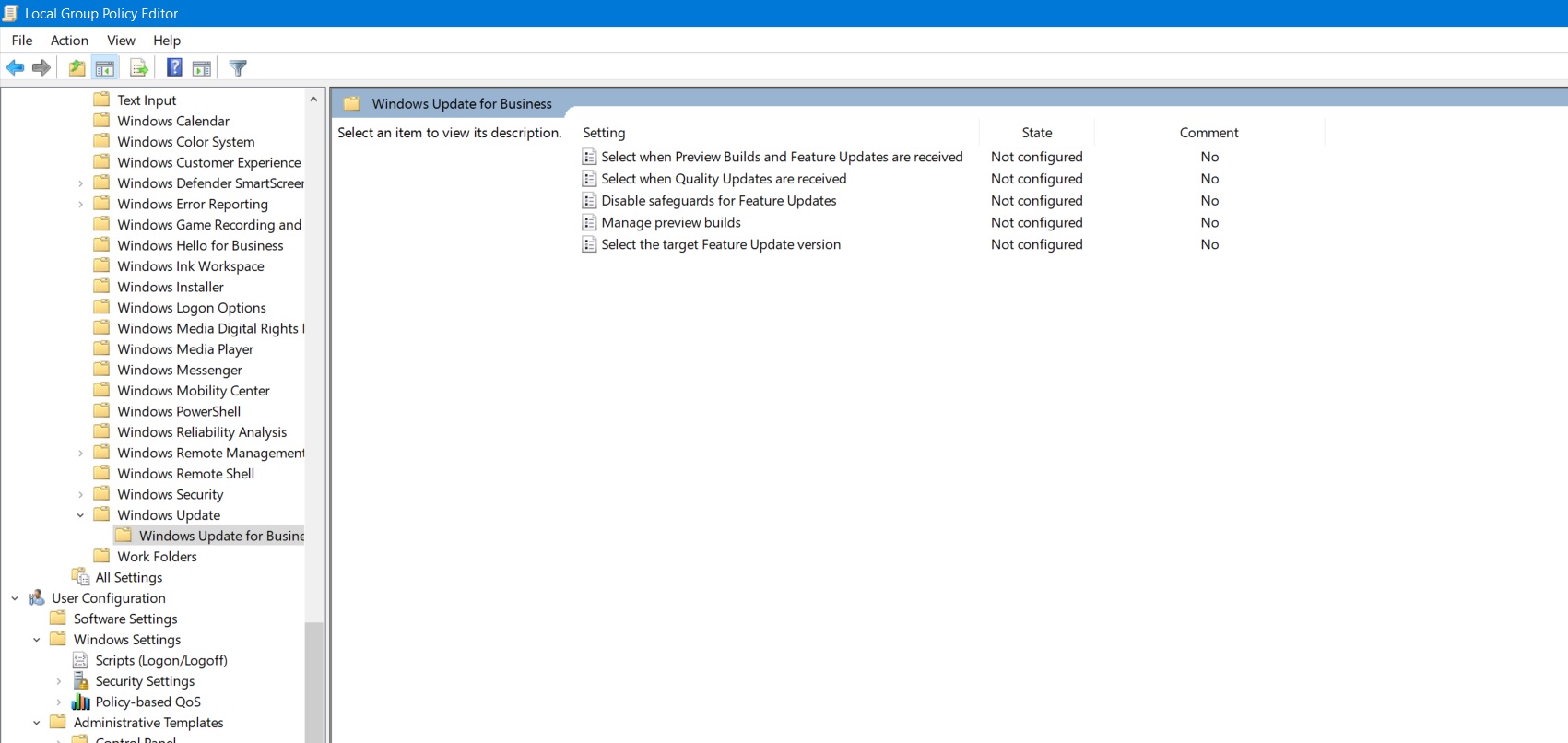The image size is (1568, 743).
Task: Expand the Windows Remote Management node
Action: click(x=80, y=454)
